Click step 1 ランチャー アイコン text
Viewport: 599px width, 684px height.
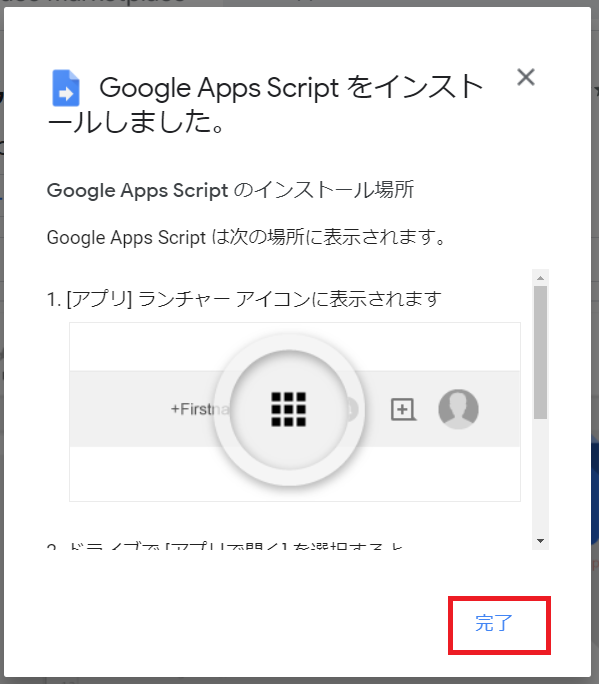pos(244,299)
